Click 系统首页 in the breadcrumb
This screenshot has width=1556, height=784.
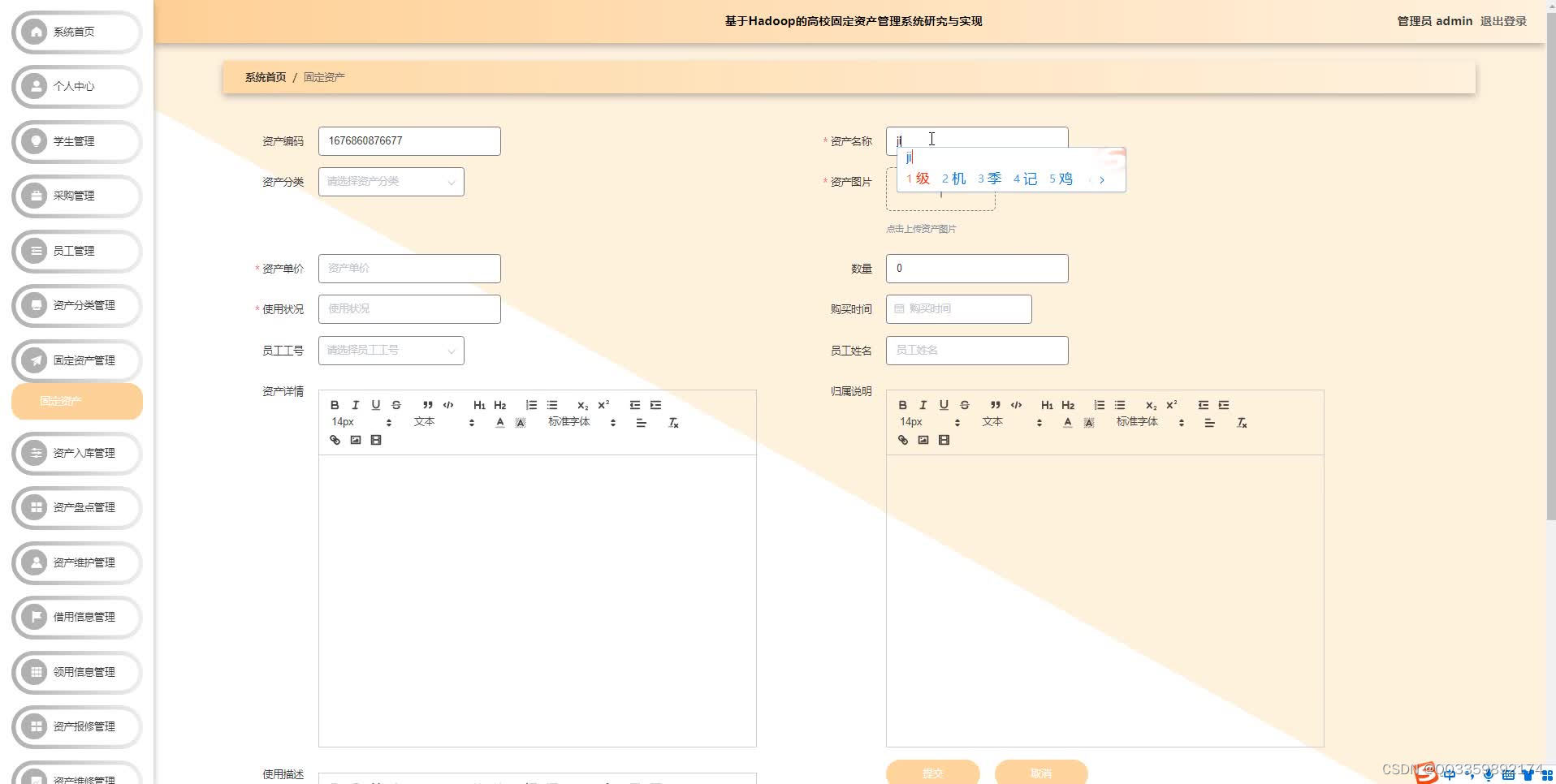coord(266,77)
